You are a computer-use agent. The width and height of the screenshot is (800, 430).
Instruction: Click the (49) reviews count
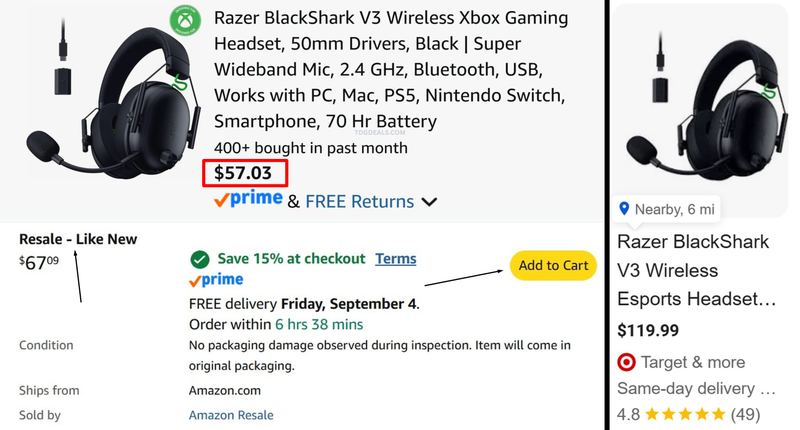745,414
